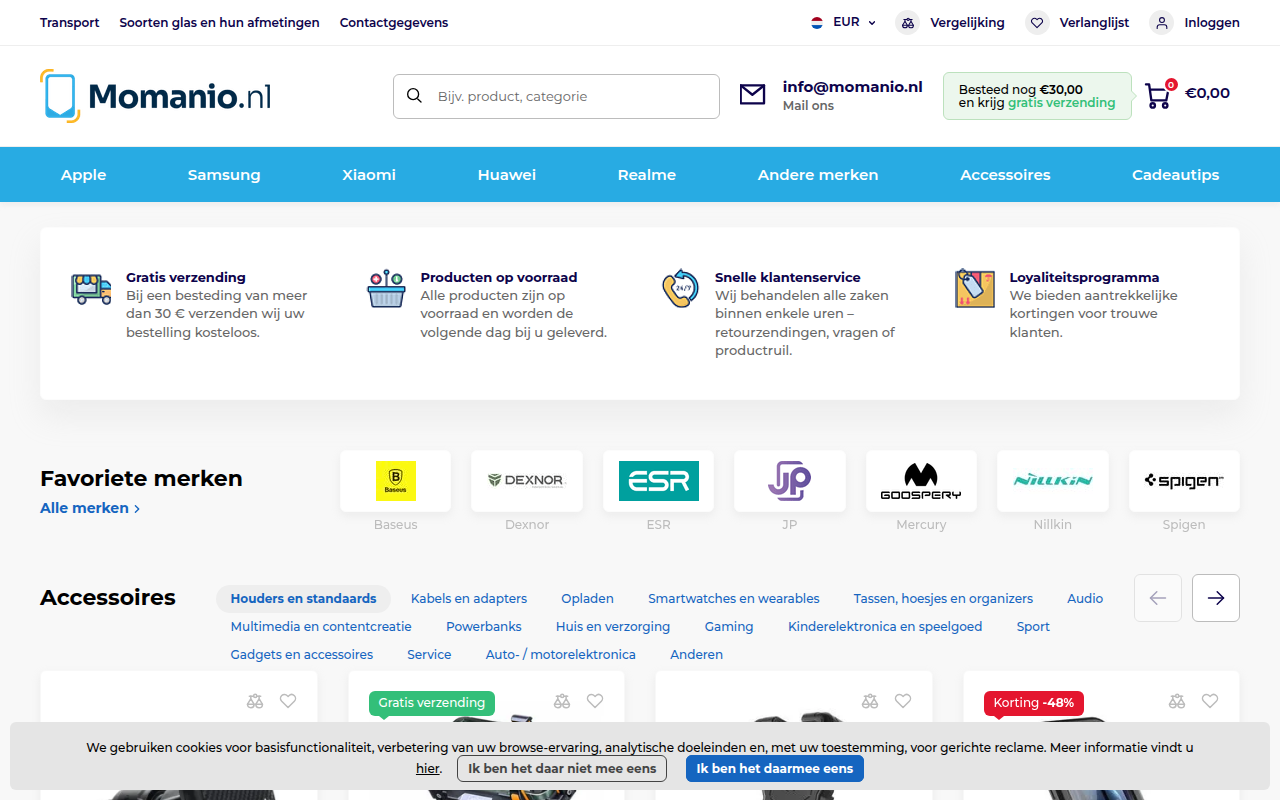Open the ESR brand logo
1280x800 pixels.
point(658,481)
